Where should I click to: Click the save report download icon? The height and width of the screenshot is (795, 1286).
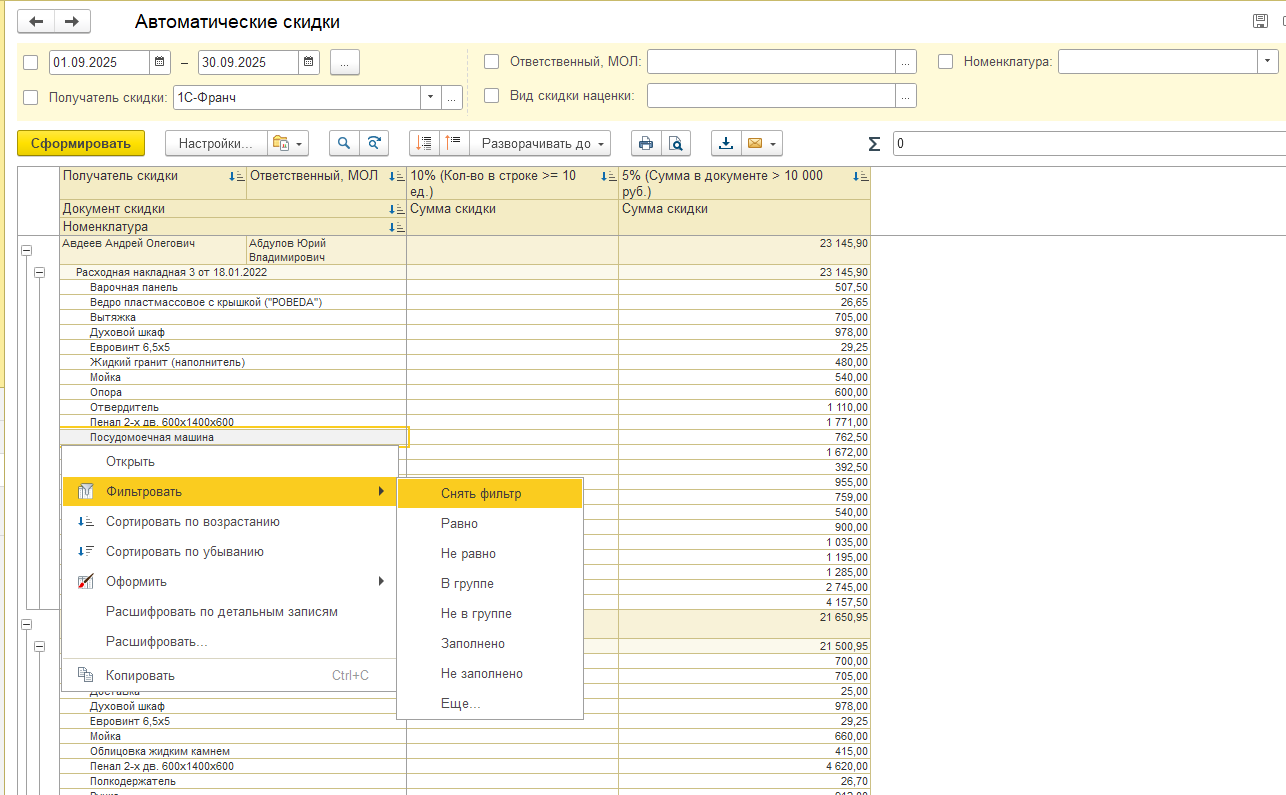click(x=726, y=143)
